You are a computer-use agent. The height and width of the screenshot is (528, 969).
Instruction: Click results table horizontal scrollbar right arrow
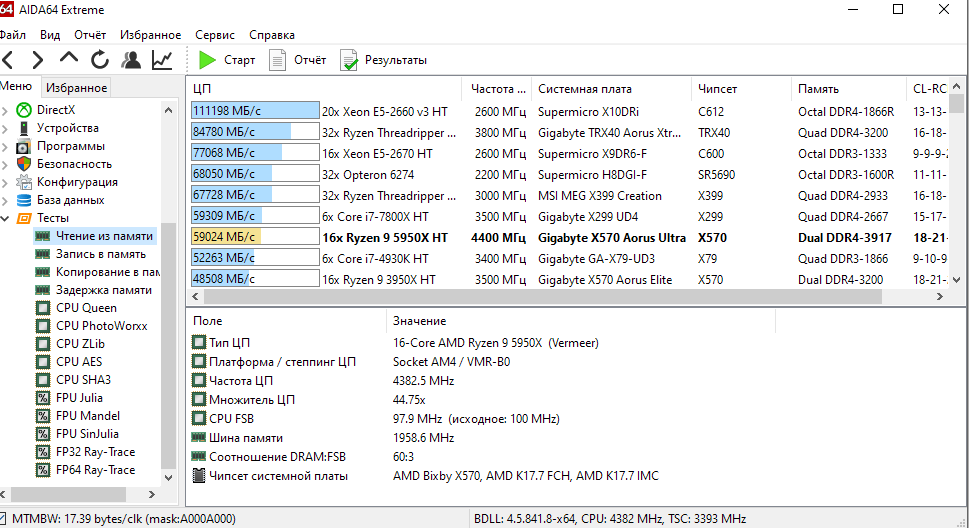tap(939, 296)
